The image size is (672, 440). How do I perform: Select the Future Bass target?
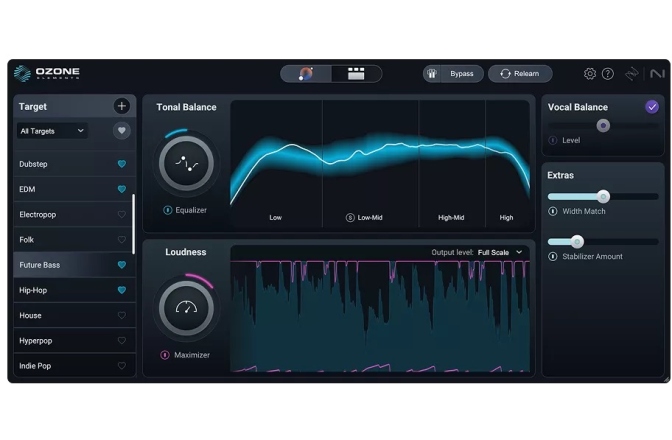point(75,265)
